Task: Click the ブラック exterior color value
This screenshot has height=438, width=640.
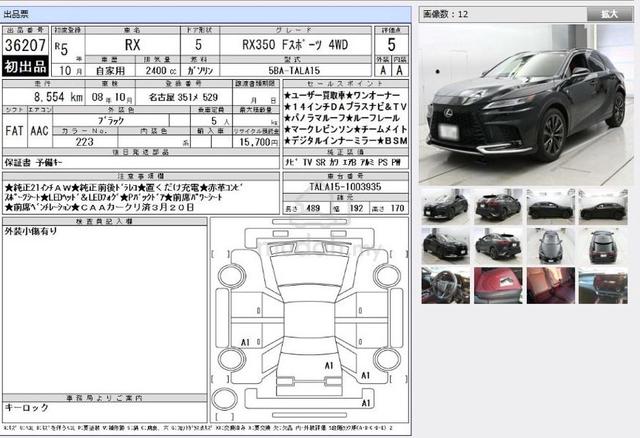Action: [111, 121]
